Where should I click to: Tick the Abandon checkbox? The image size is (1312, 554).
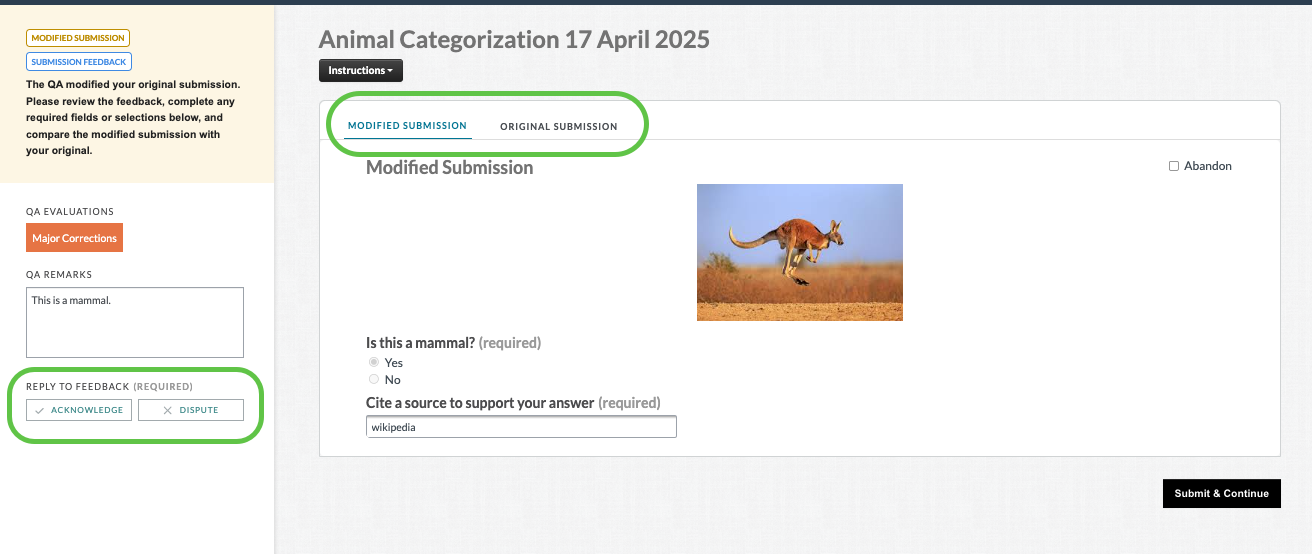click(1174, 166)
